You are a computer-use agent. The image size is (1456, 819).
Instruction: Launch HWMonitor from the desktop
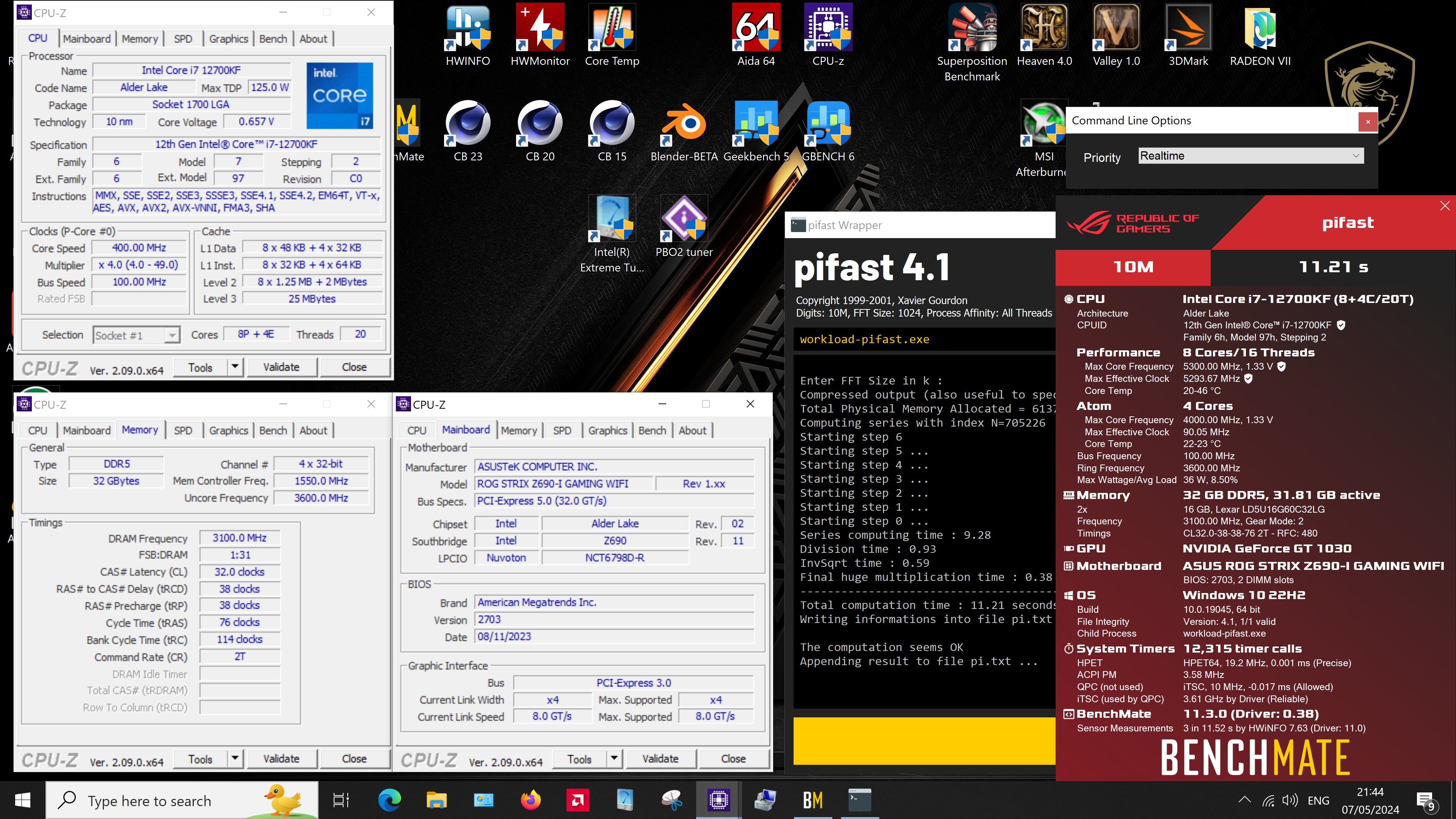point(540,36)
